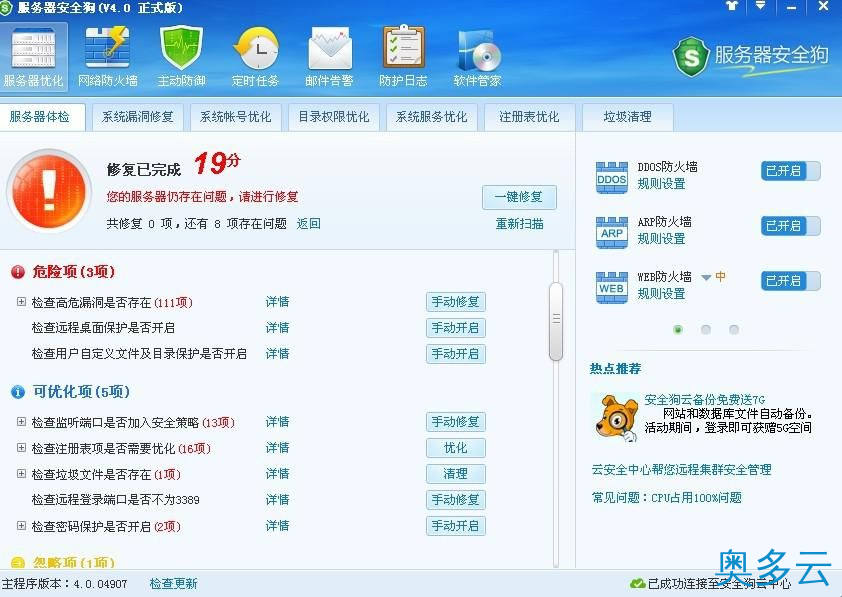842x597 pixels.
Task: Open WEB防火墙 level dropdown arrow
Action: click(x=706, y=278)
